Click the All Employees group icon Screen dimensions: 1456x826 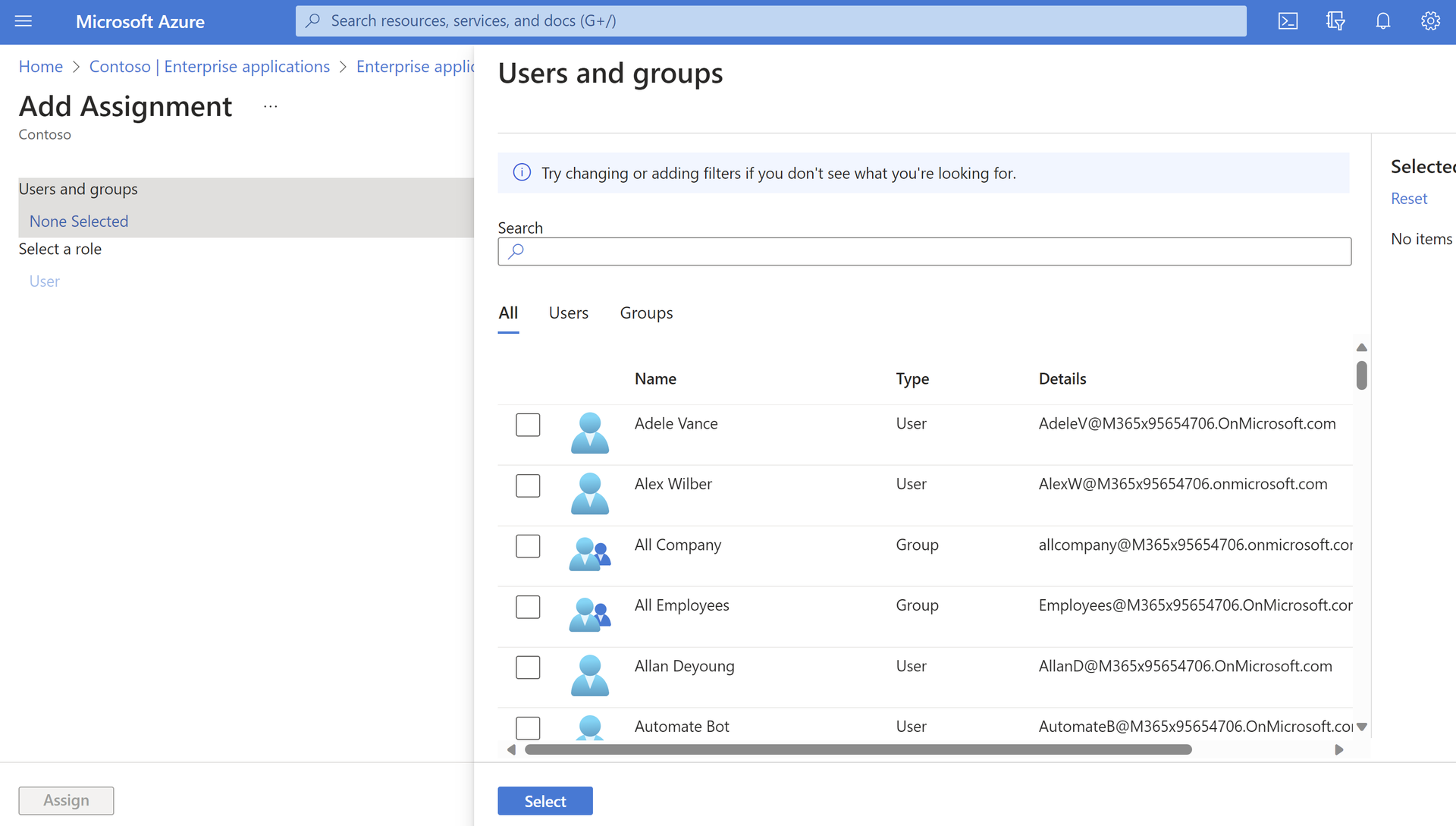click(x=590, y=614)
